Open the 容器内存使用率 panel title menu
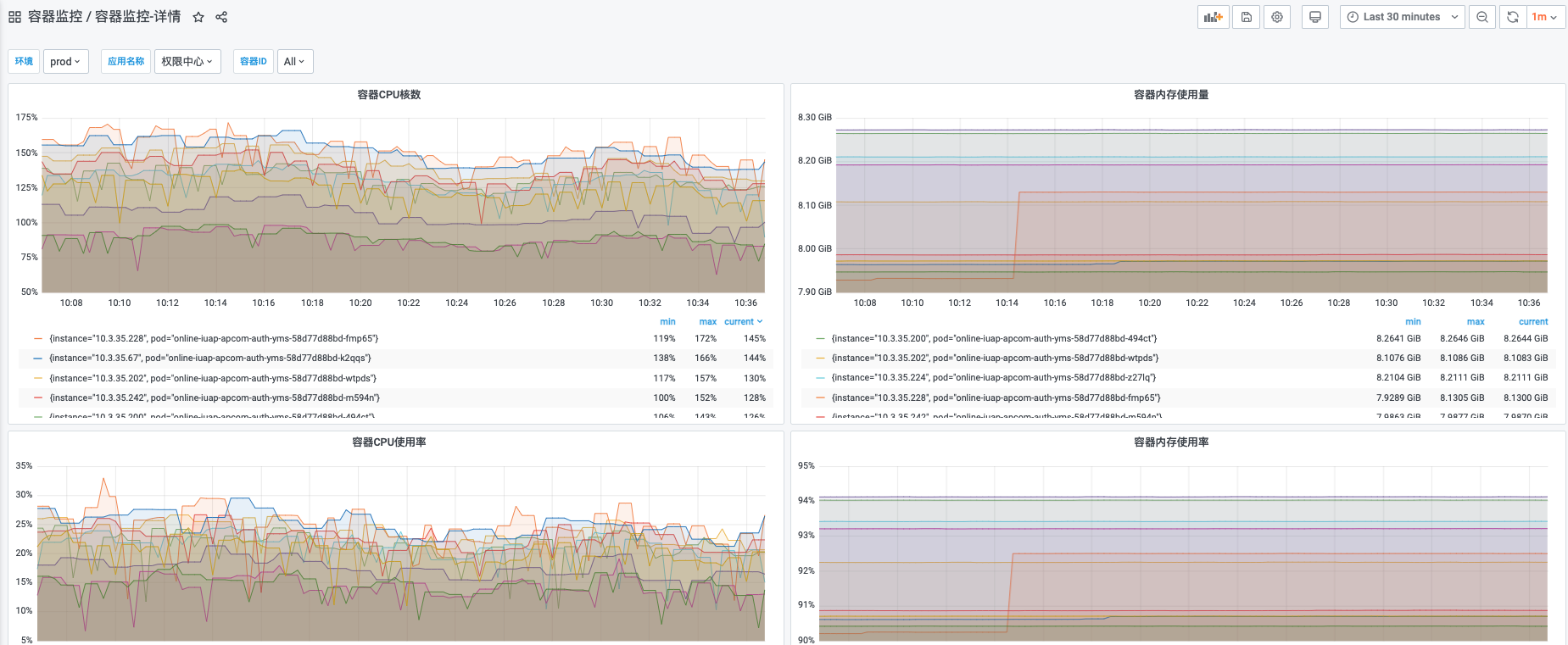Image resolution: width=1568 pixels, height=645 pixels. pos(1171,442)
